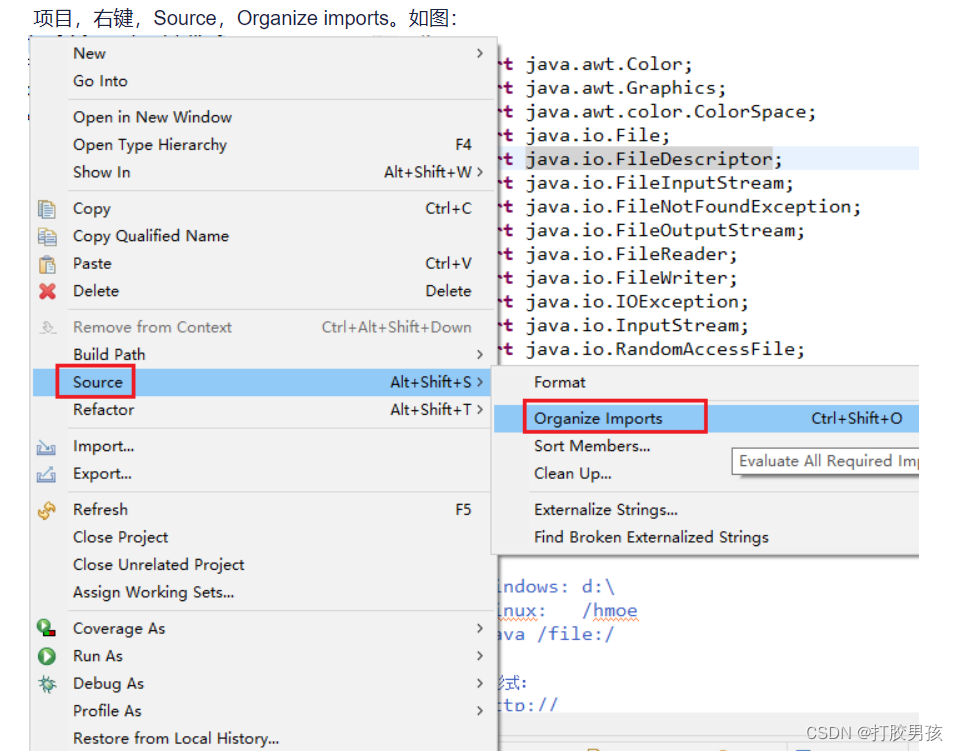Click the Debug As bug icon

(x=46, y=683)
